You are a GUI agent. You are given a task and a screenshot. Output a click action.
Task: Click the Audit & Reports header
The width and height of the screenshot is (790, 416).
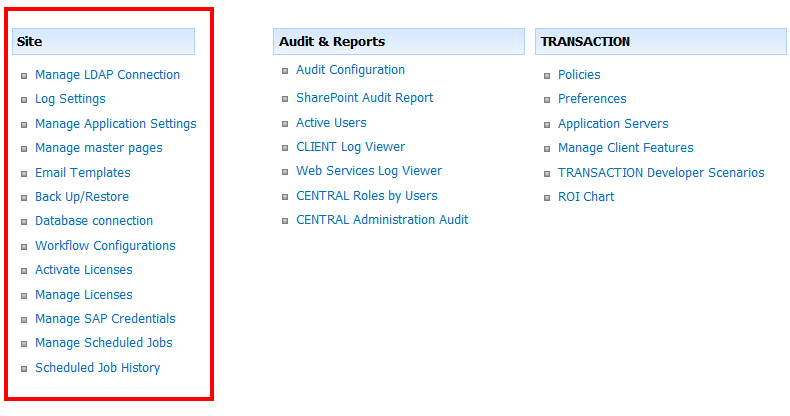tap(399, 41)
